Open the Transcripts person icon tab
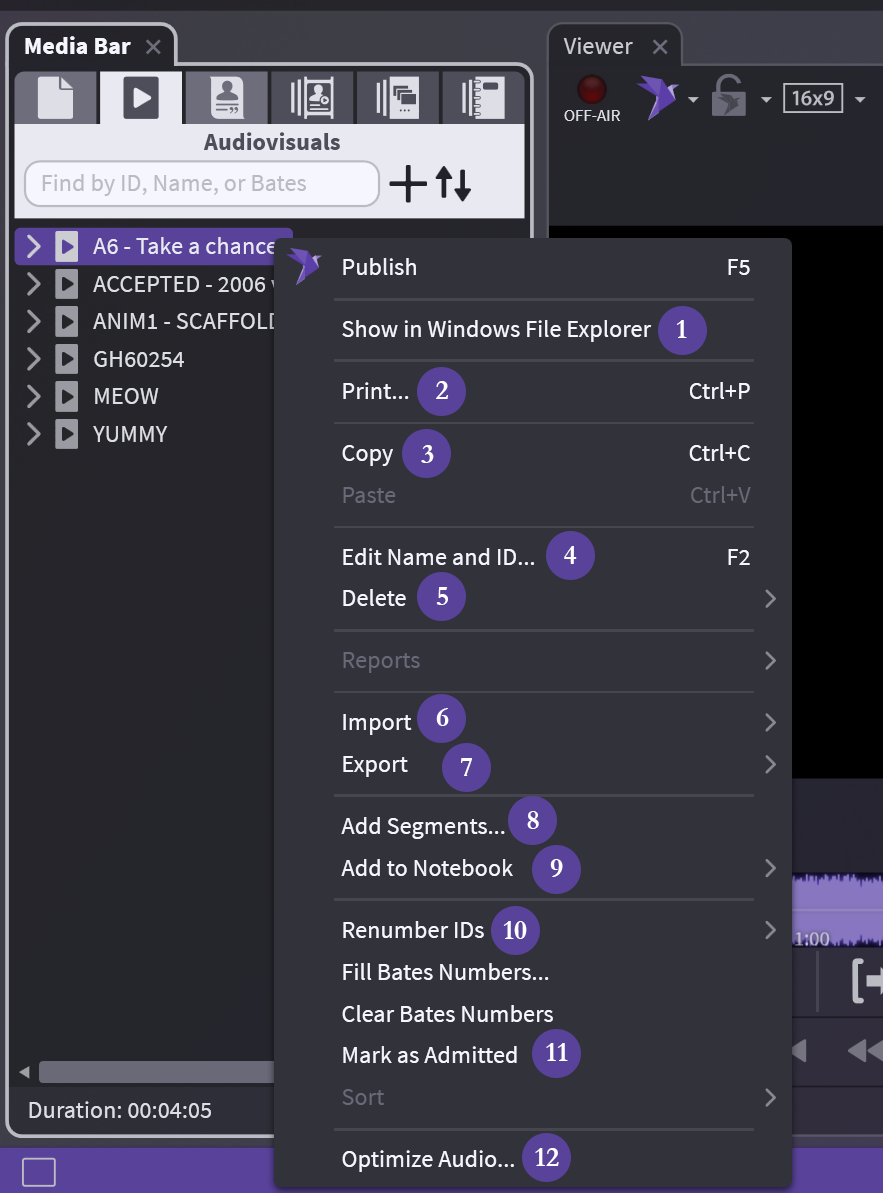Image resolution: width=883 pixels, height=1193 pixels. (226, 98)
